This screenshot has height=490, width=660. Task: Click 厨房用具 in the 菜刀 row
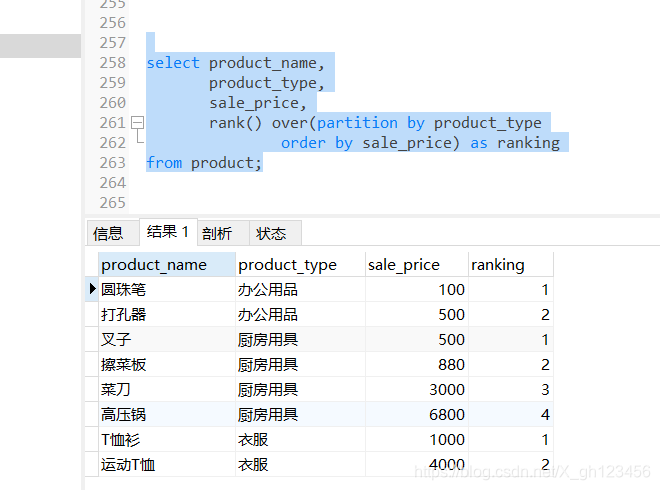click(x=300, y=389)
